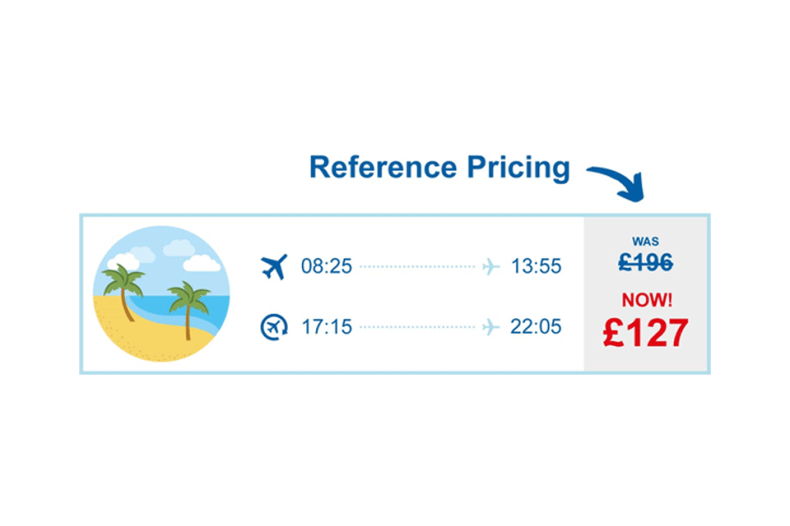The width and height of the screenshot is (790, 526).
Task: Click the outbound flight plane icon
Action: (x=274, y=267)
